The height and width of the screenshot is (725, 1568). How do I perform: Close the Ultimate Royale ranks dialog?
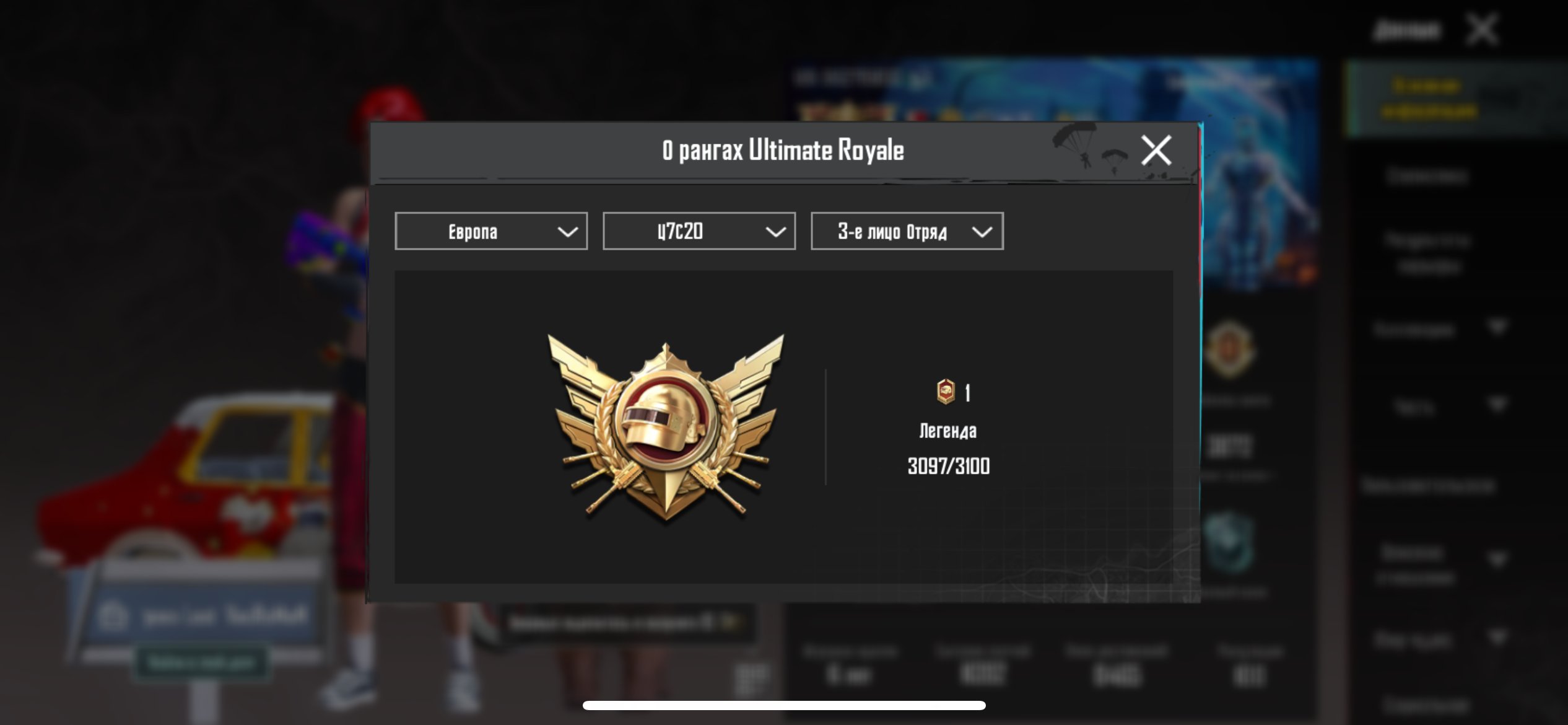point(1156,150)
